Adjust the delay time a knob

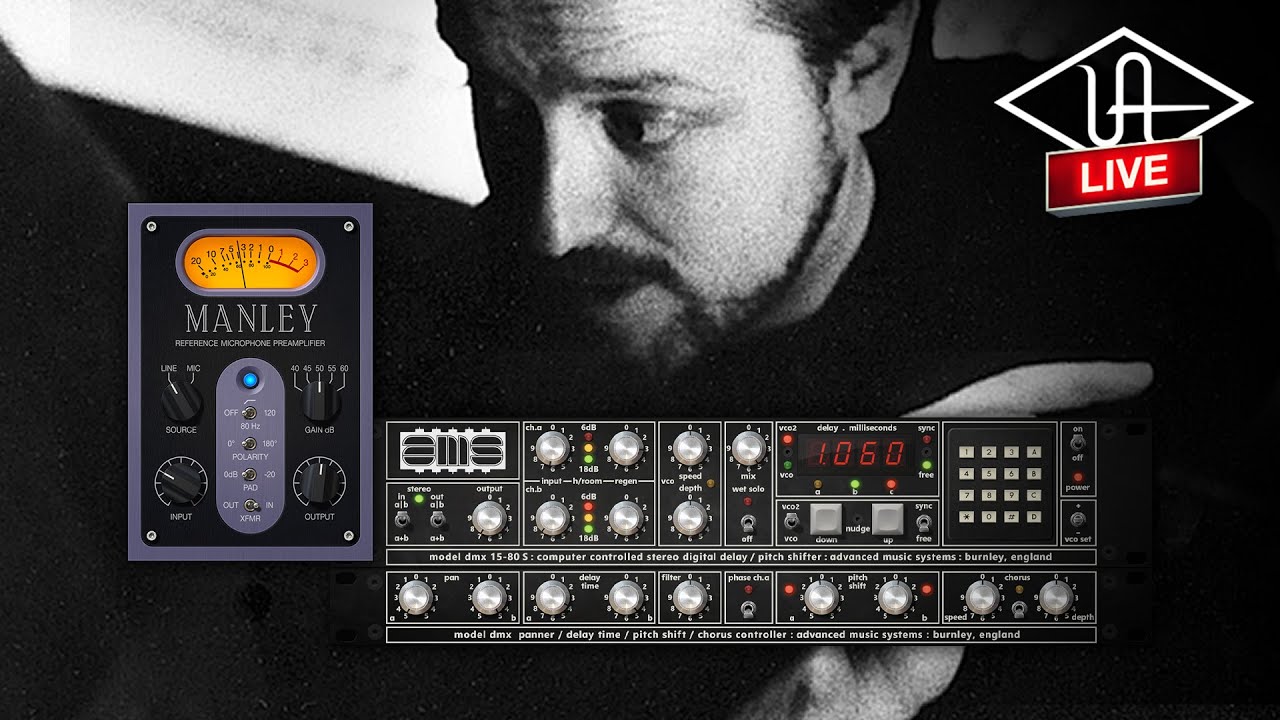(551, 596)
